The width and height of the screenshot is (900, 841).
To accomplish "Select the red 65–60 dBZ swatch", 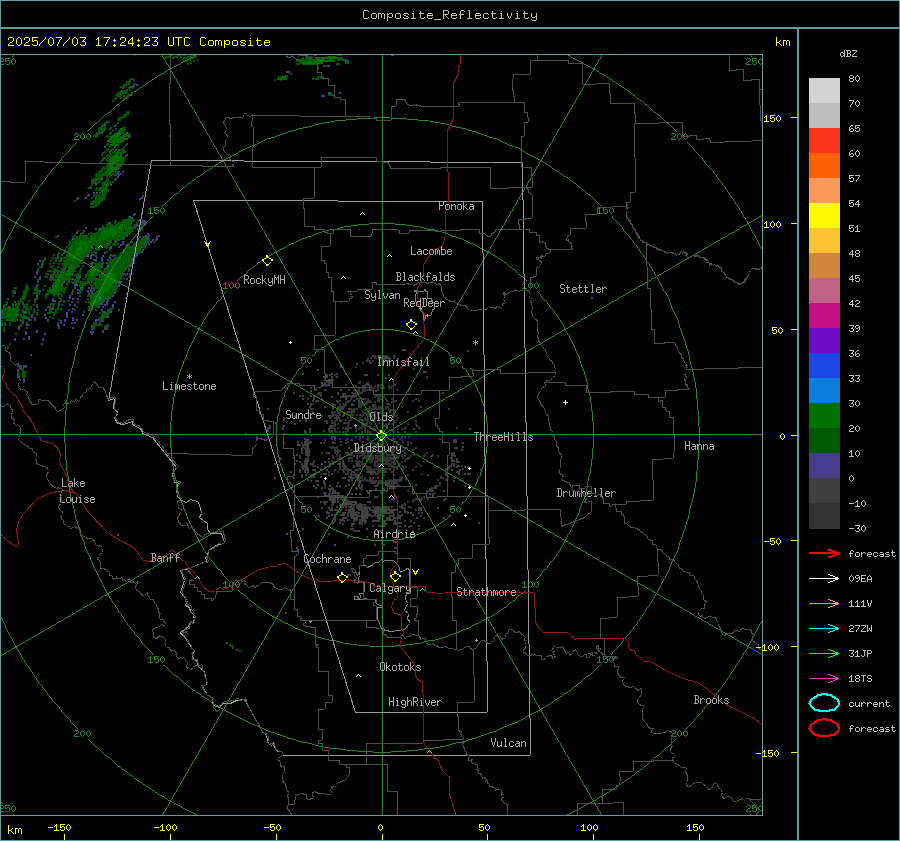I will click(x=824, y=141).
